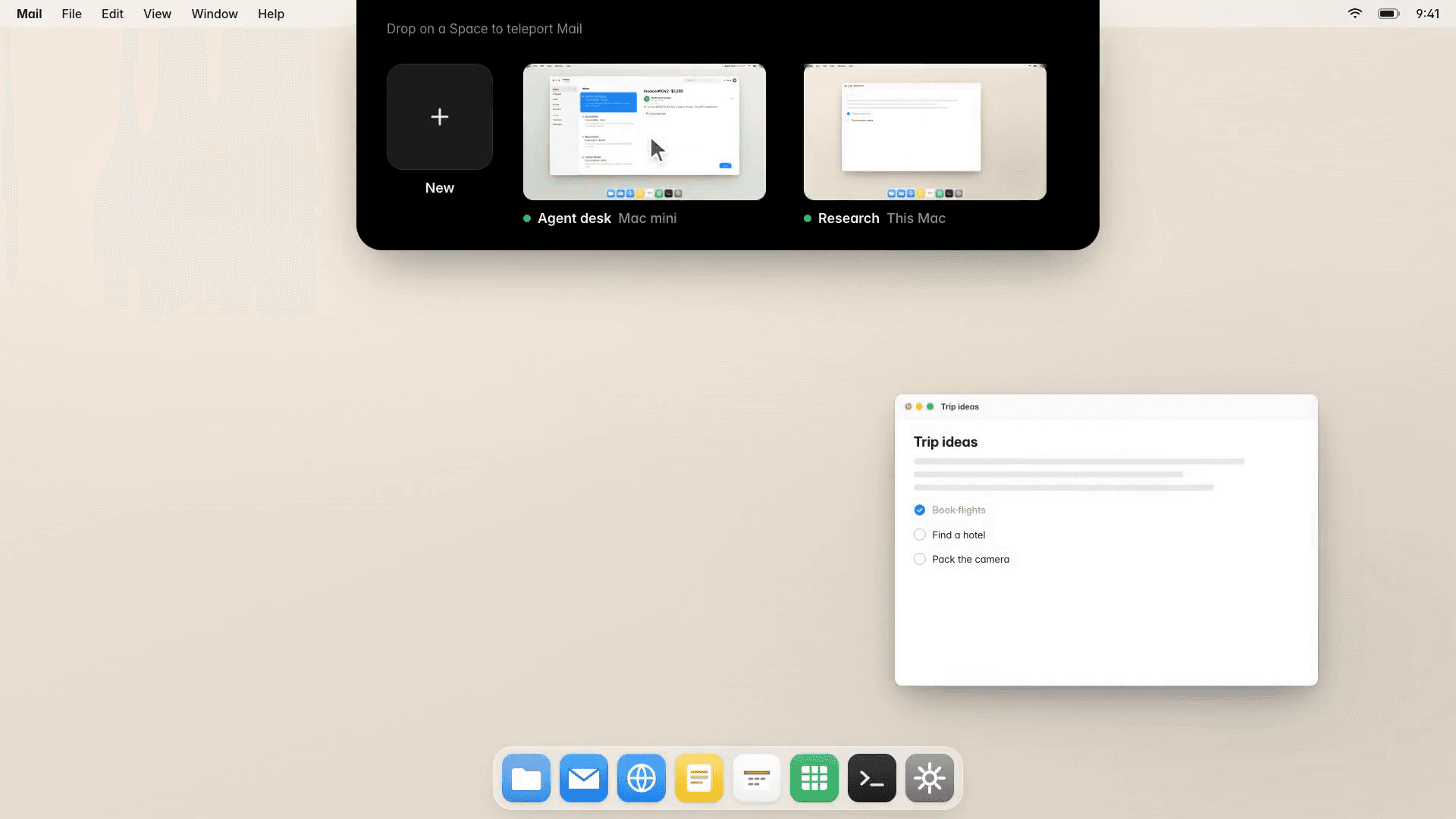Click the Trip ideas window title text
This screenshot has width=1456, height=819.
click(960, 407)
